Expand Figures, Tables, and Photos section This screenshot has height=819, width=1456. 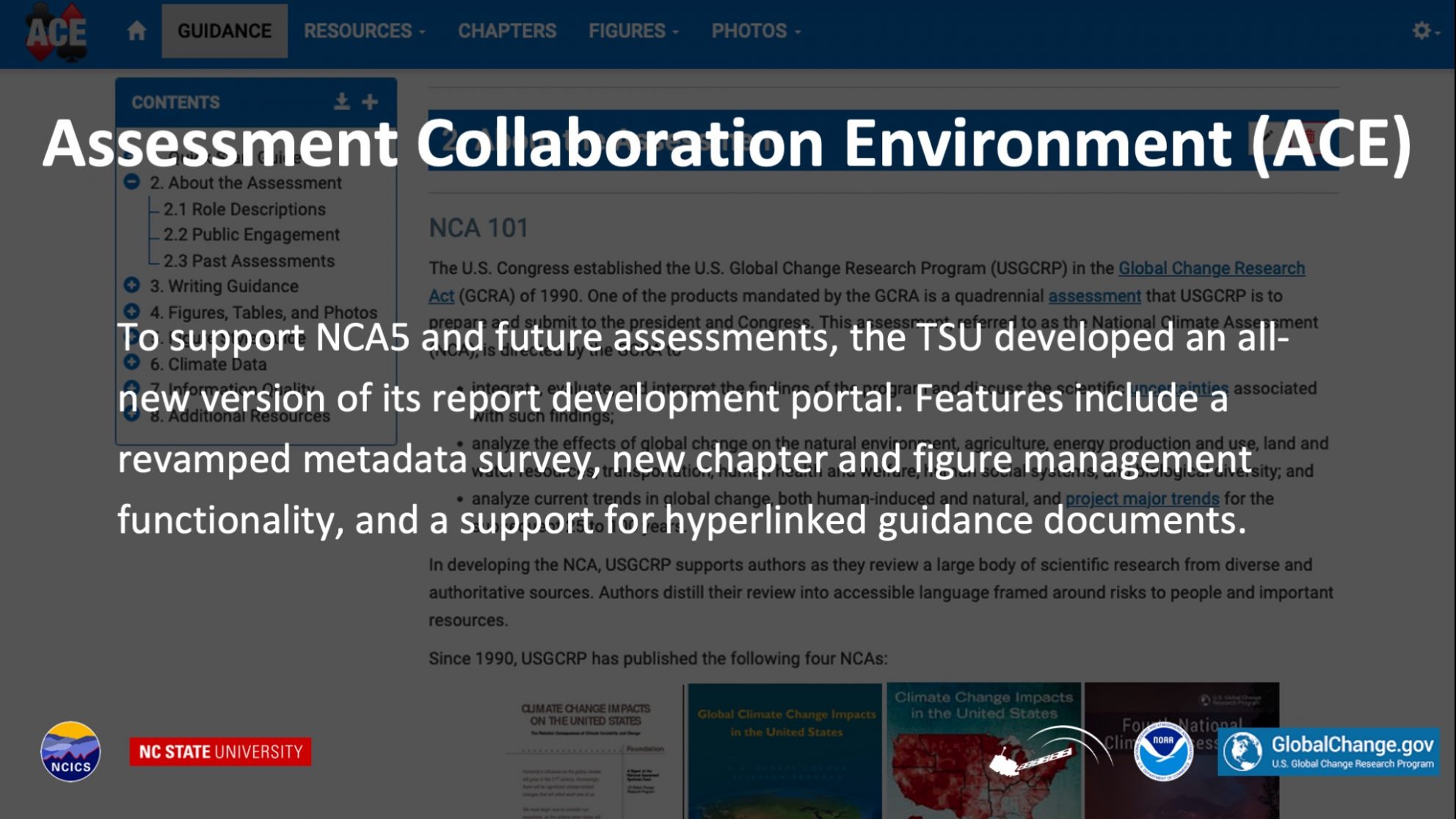(x=132, y=311)
